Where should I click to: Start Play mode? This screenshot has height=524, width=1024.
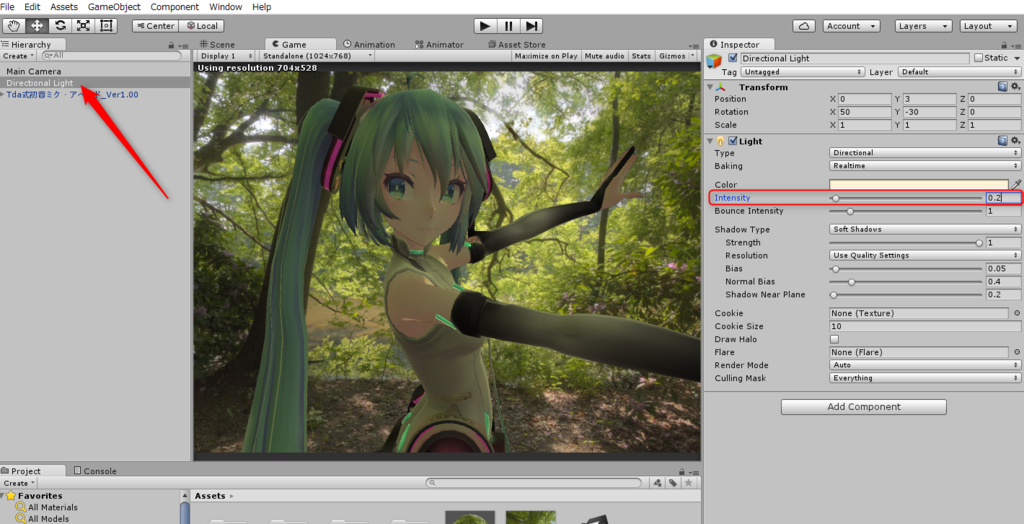coord(485,26)
